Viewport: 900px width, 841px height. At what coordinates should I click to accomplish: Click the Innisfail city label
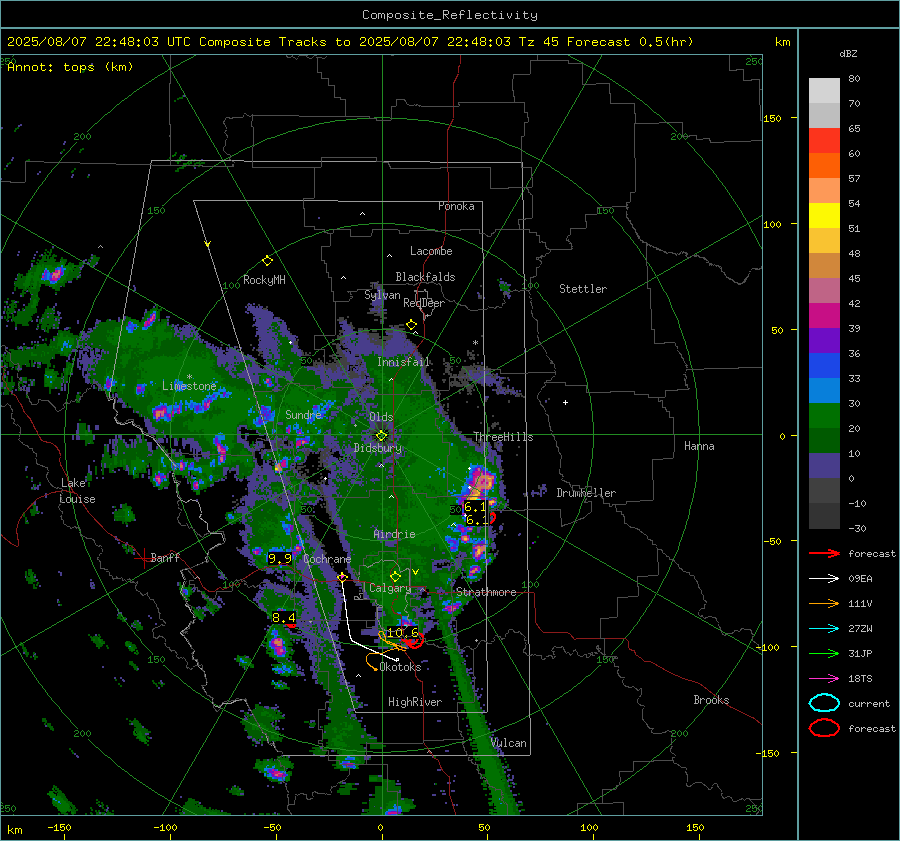[x=403, y=362]
